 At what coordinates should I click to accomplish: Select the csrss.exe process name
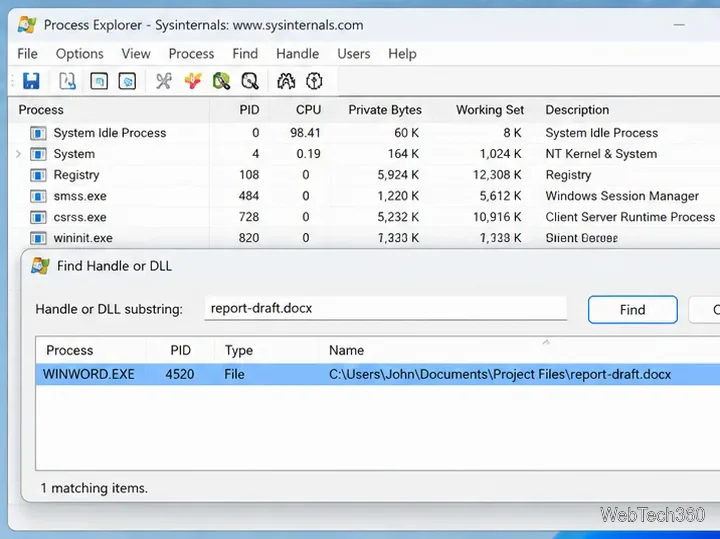(80, 217)
